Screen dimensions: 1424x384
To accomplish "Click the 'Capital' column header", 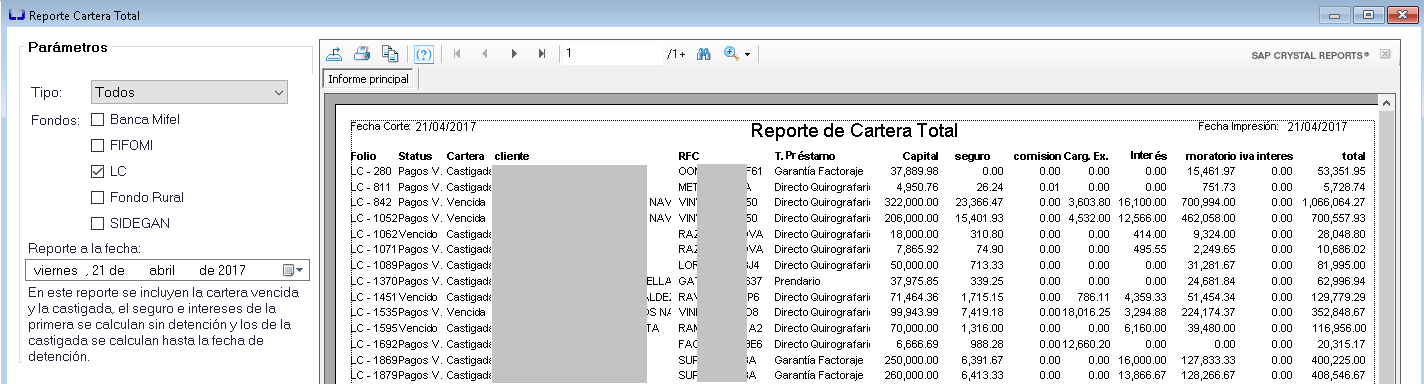I will coord(920,156).
